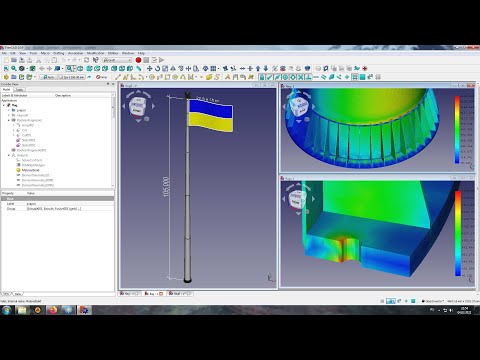Toggle snap to midpoint
Image resolution: width=480 pixels, height=360 pixels.
(x=277, y=77)
